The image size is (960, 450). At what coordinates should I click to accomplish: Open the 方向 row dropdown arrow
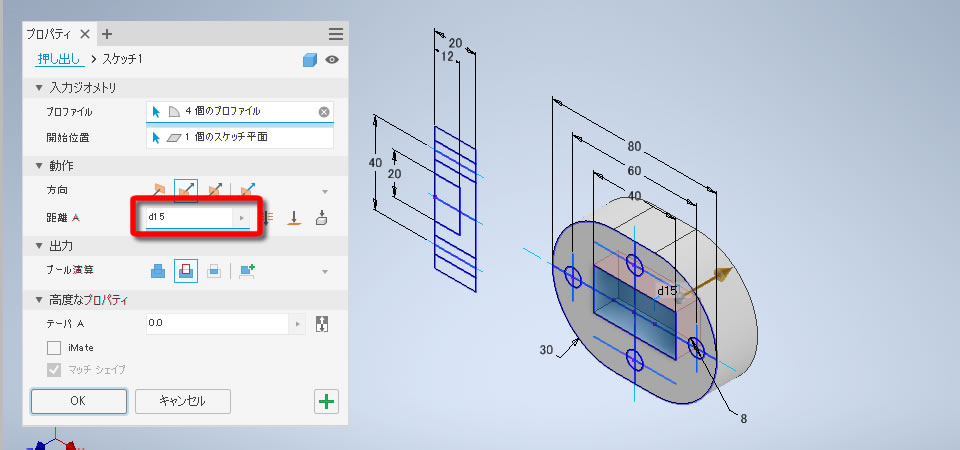pyautogui.click(x=325, y=191)
